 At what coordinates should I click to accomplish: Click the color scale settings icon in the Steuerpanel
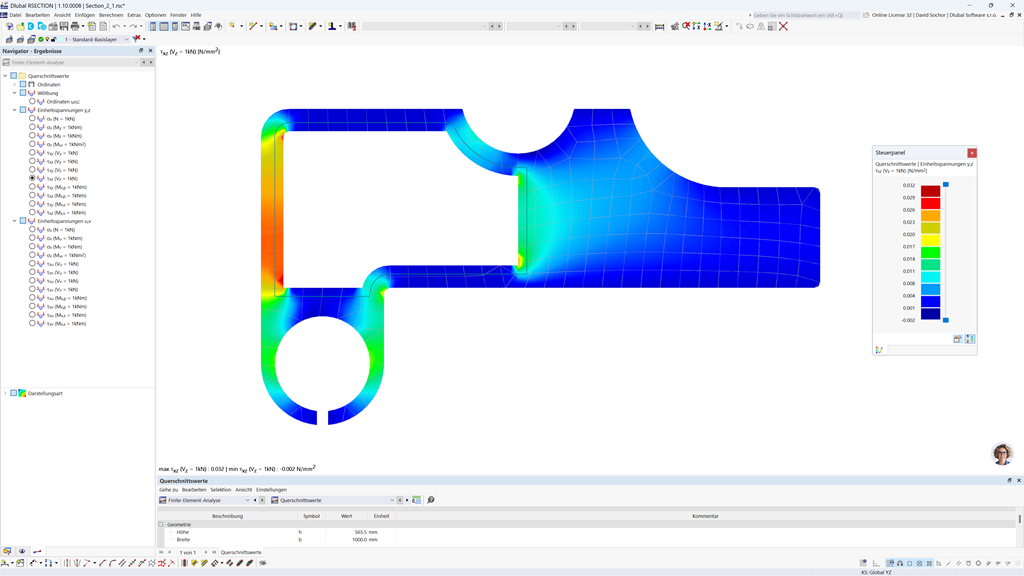[970, 339]
